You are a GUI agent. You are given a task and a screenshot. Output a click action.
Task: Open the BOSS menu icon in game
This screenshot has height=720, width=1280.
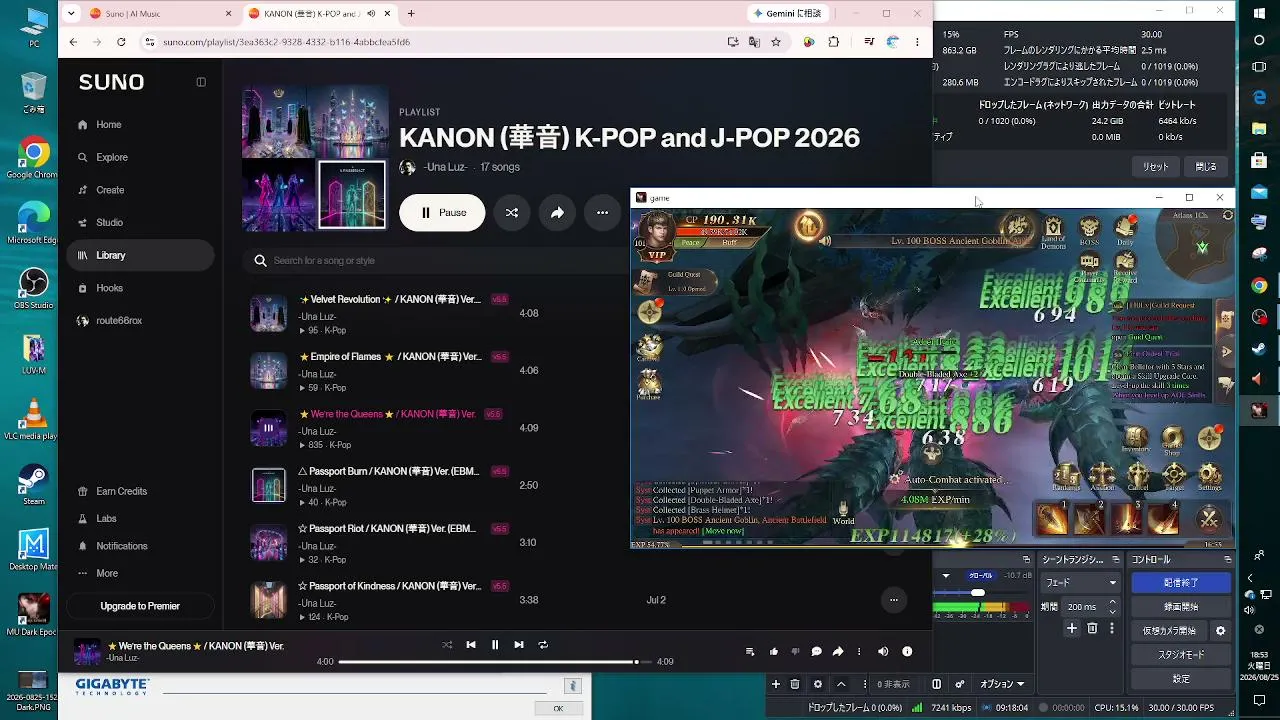pos(1089,231)
